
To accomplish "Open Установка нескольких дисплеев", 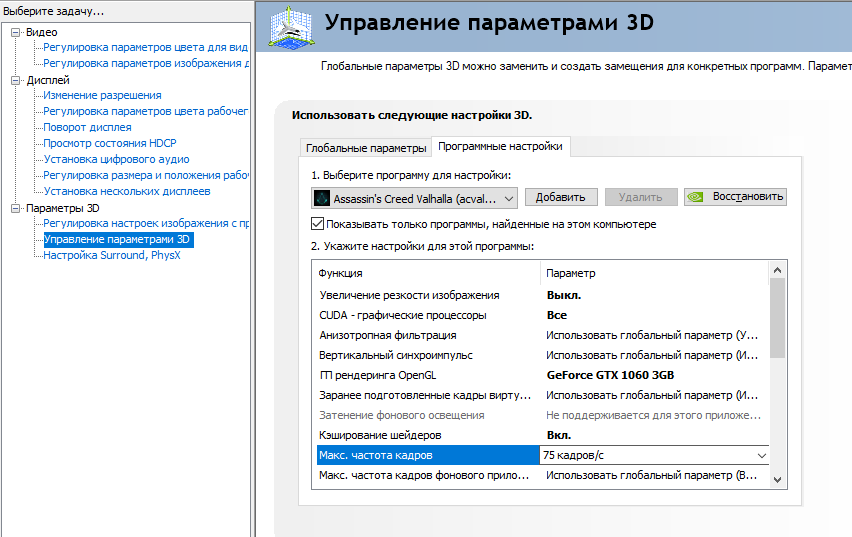I will coord(127,191).
